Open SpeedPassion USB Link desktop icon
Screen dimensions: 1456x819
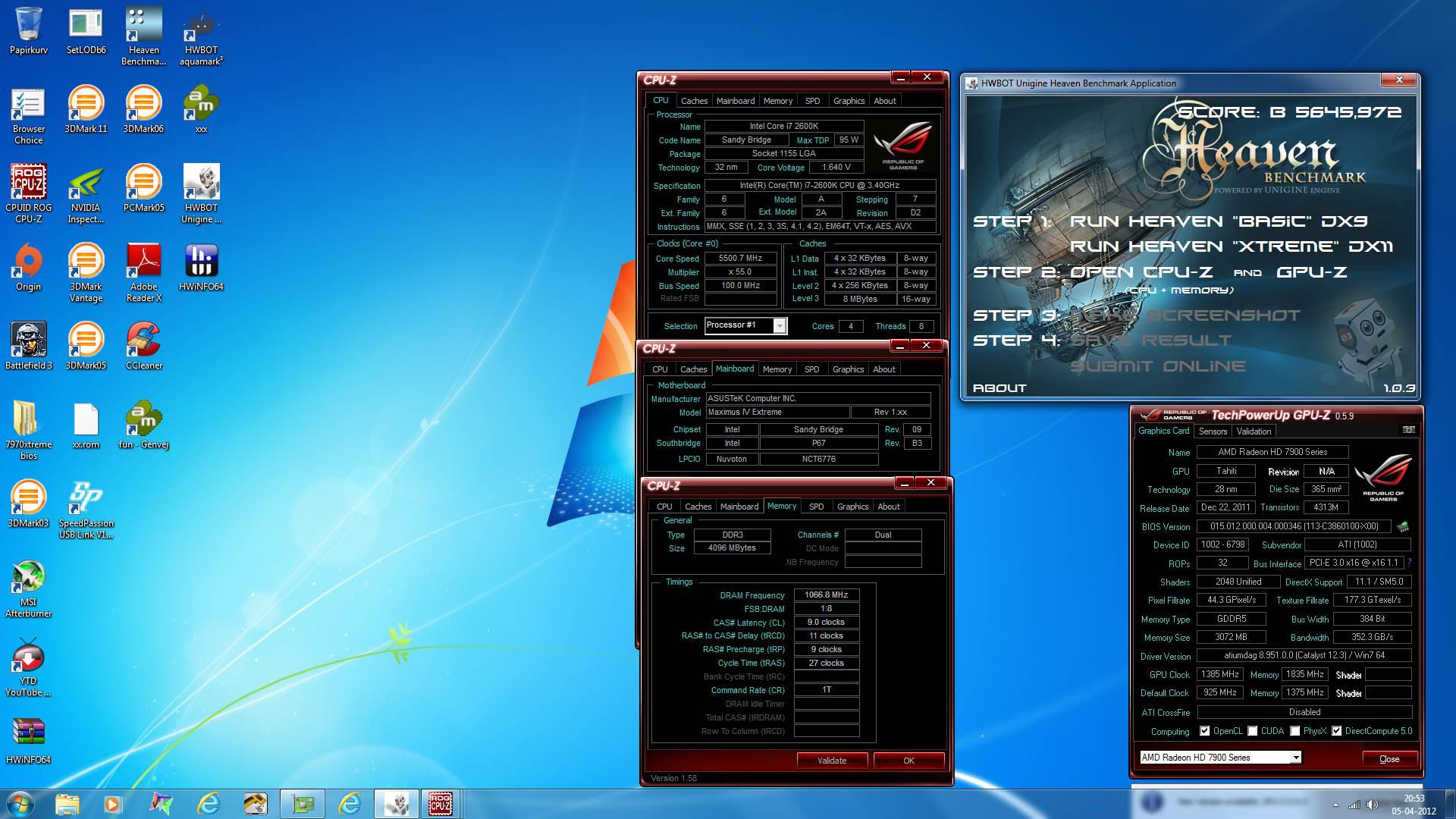coord(86,510)
